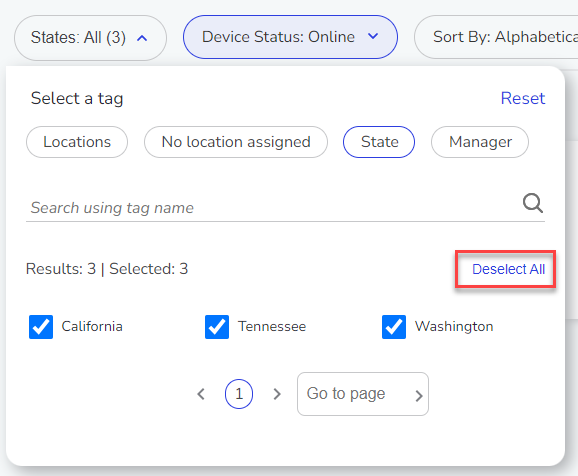This screenshot has width=578, height=476.
Task: Click the Reset link
Action: coord(523,98)
